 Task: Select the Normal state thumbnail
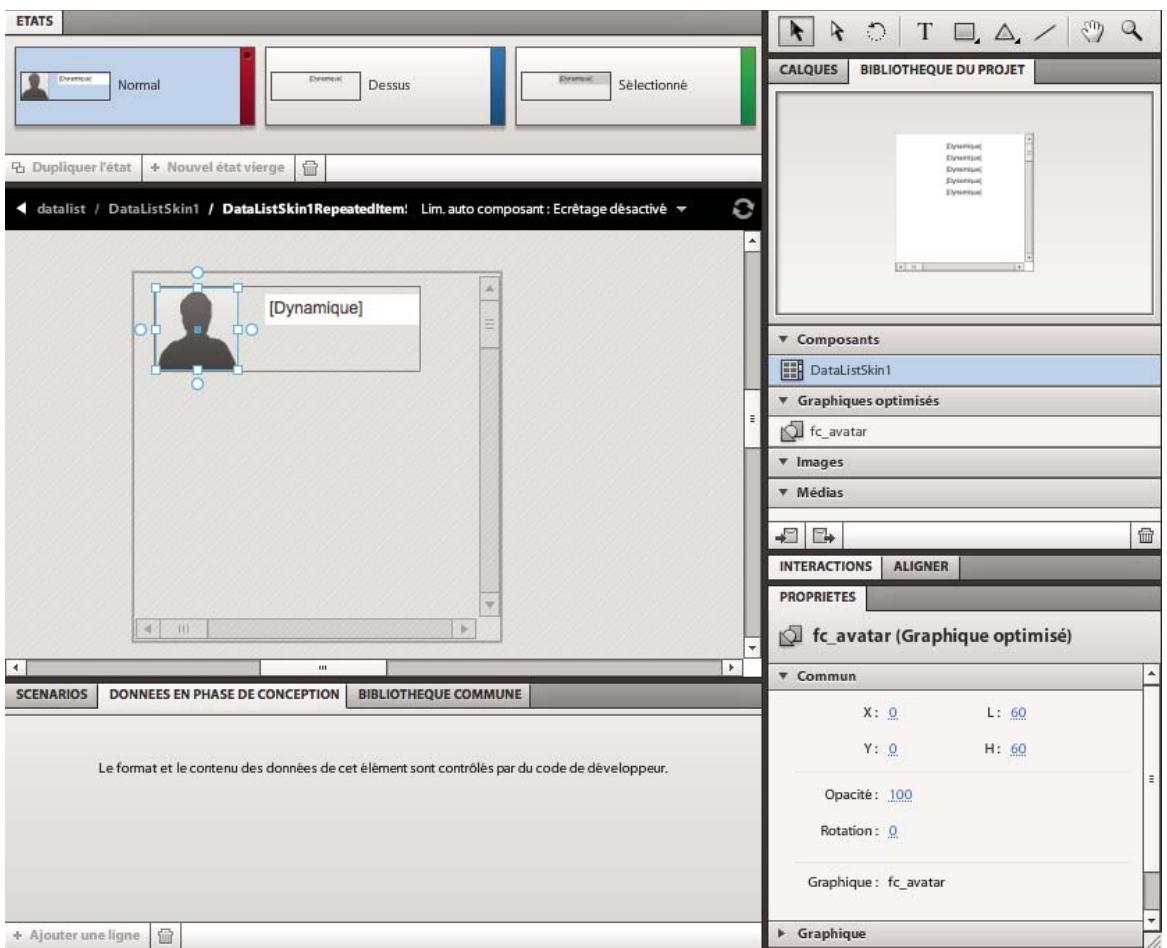click(135, 86)
